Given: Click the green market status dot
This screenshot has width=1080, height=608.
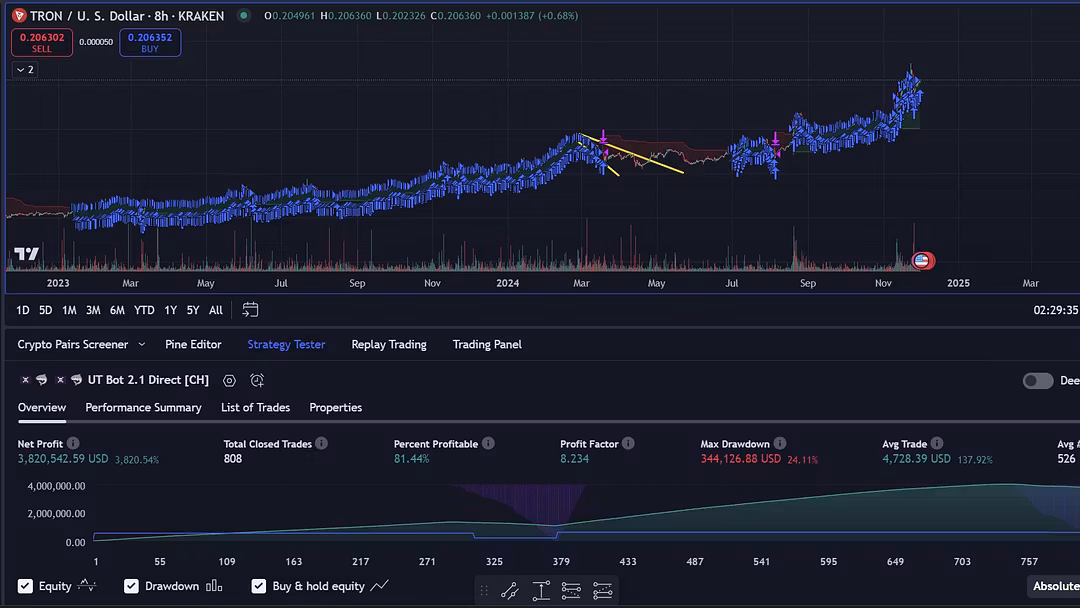Looking at the screenshot, I should [244, 15].
